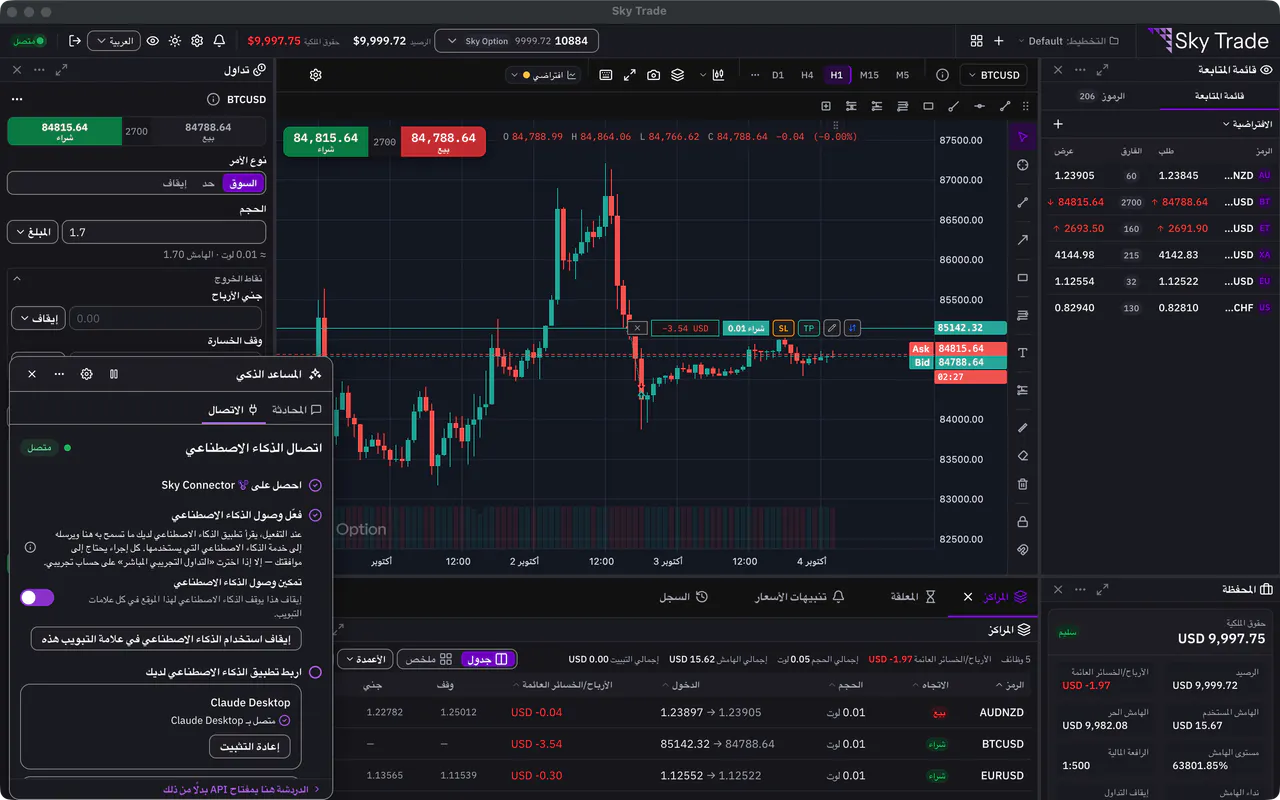This screenshot has width=1280, height=800.
Task: Open AI assistant panel settings gear
Action: pos(87,374)
